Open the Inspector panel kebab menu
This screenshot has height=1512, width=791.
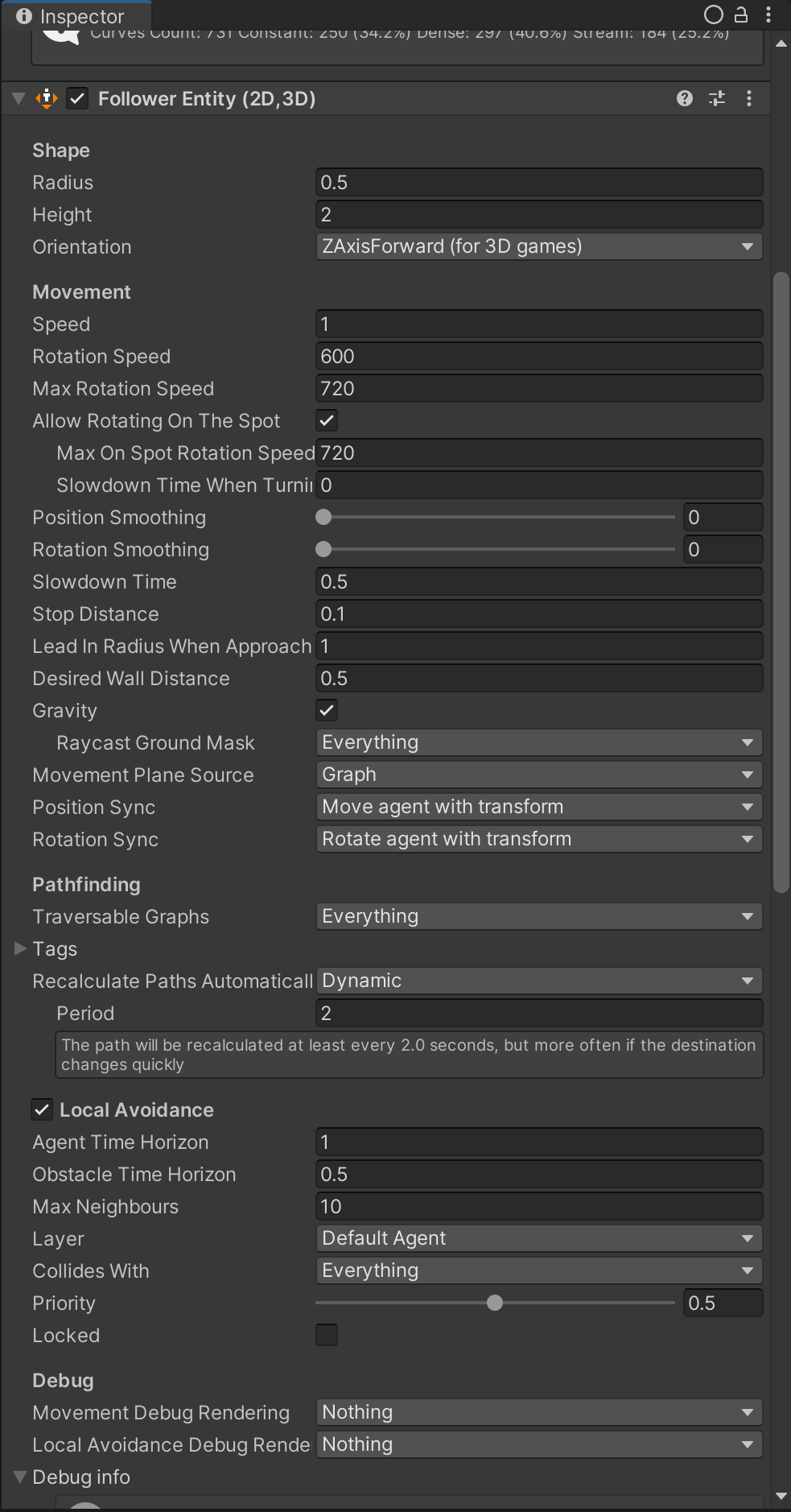click(768, 14)
